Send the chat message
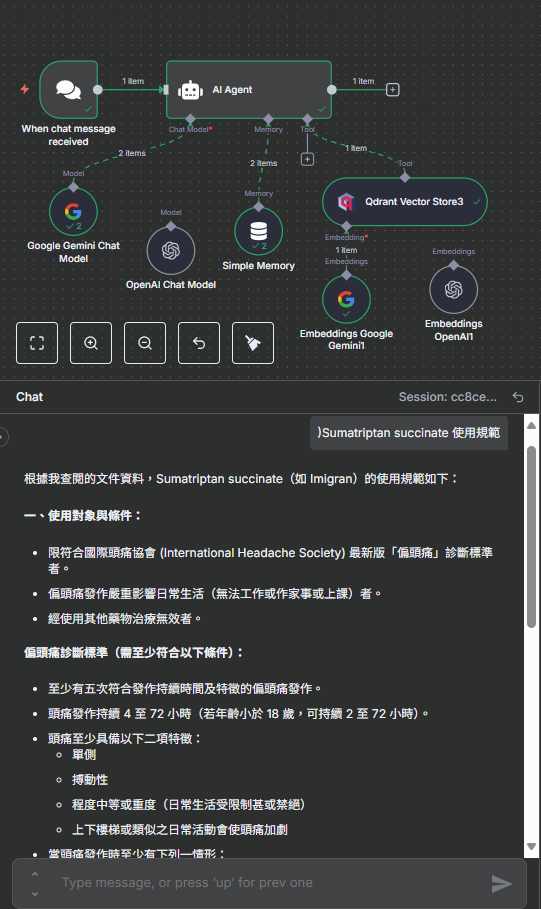Viewport: 541px width, 909px height. pos(502,883)
